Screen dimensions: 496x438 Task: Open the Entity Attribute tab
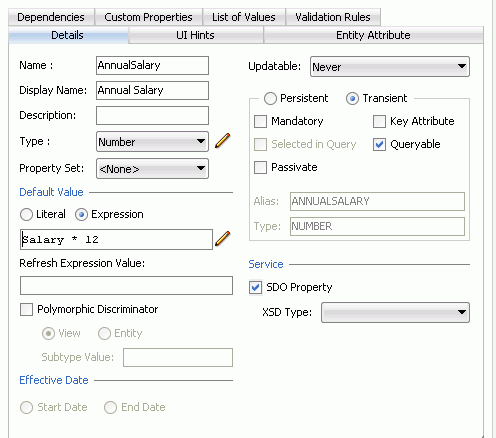[373, 35]
